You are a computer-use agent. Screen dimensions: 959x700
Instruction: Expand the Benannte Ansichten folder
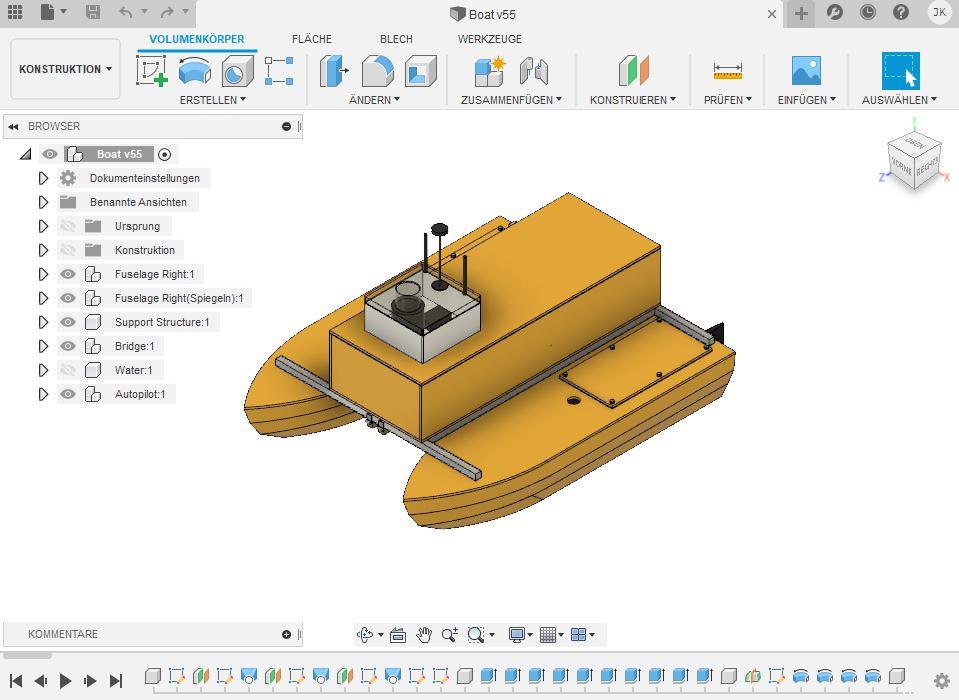(43, 202)
